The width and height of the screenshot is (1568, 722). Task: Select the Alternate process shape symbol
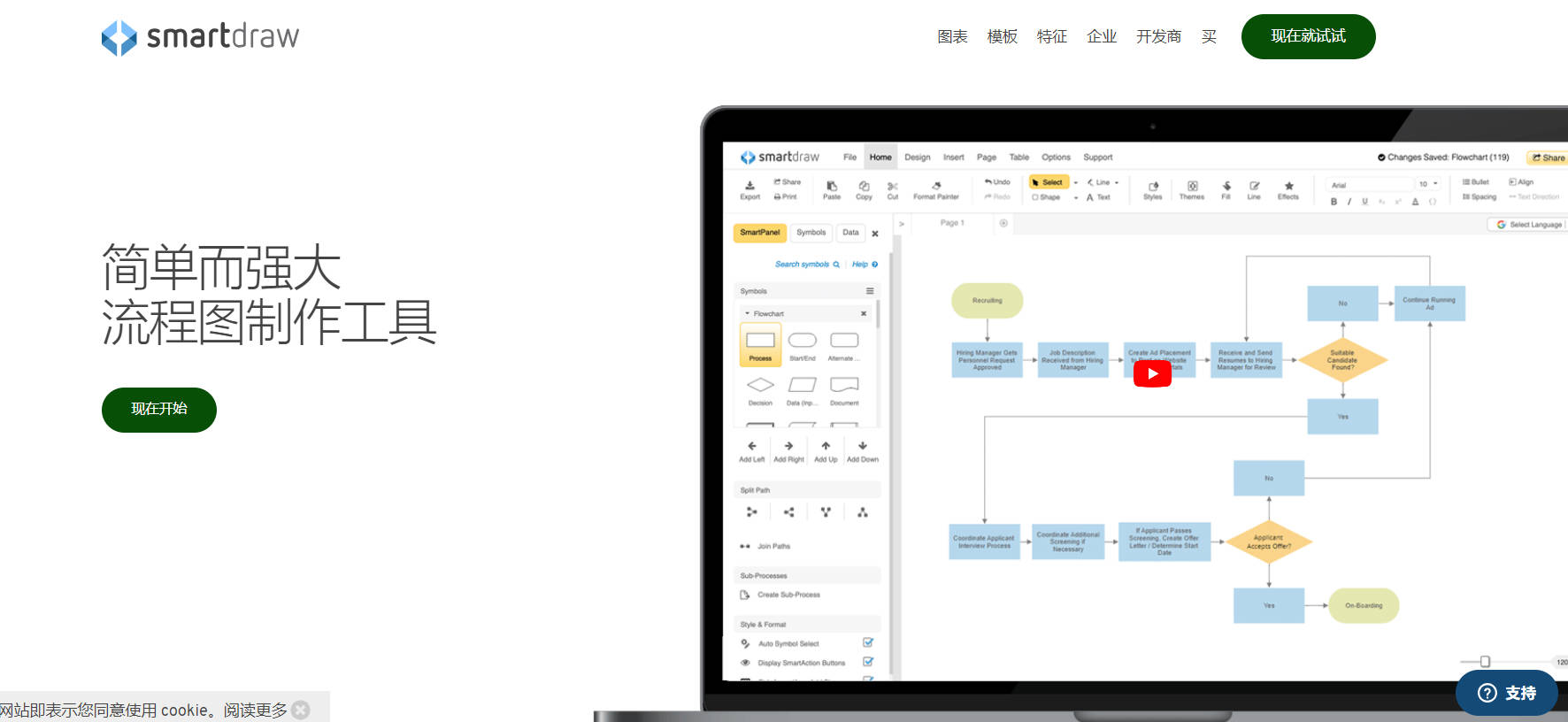844,345
